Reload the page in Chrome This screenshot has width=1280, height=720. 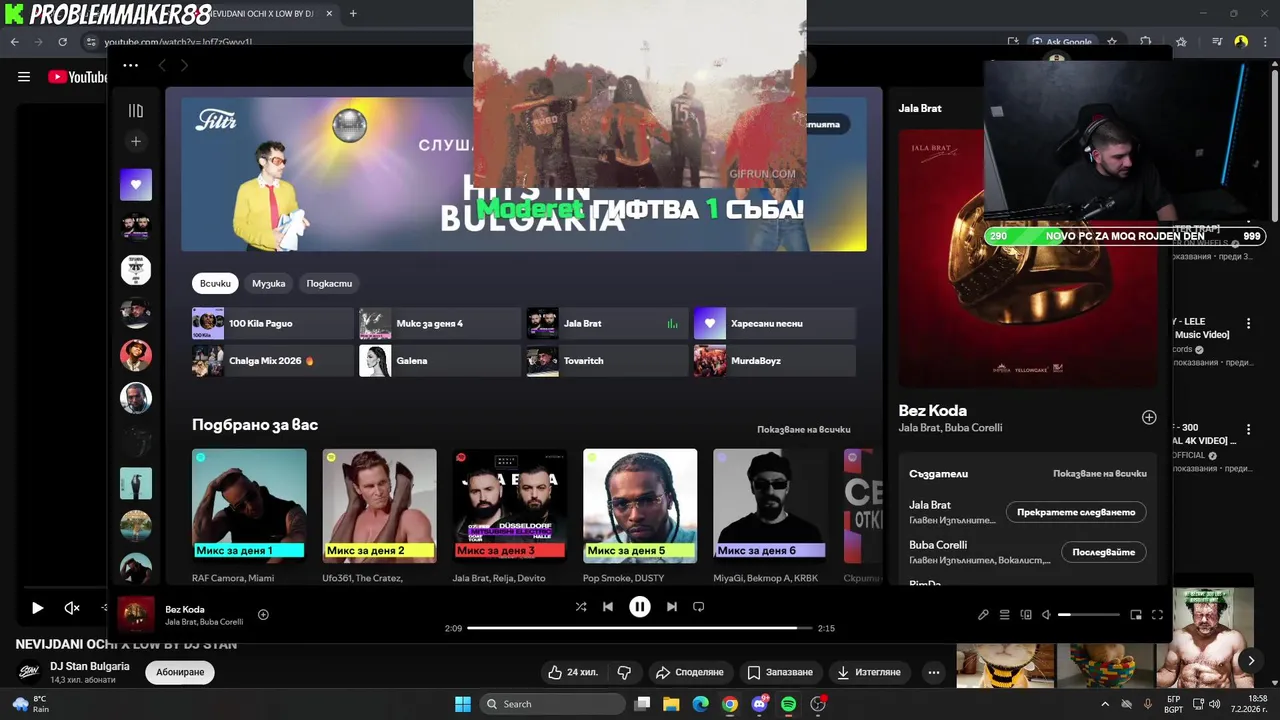tap(62, 42)
